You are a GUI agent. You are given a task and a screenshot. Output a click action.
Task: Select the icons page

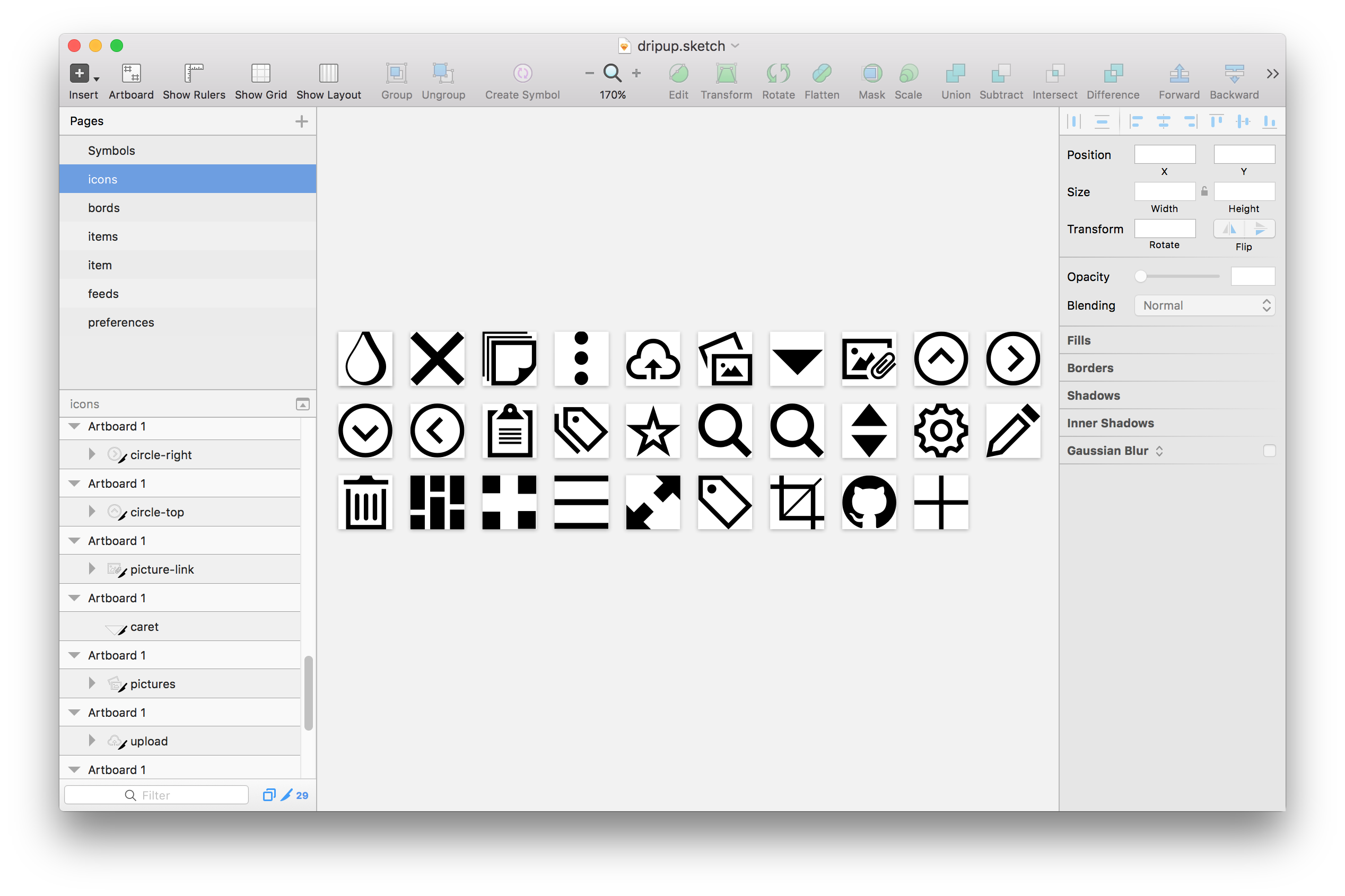188,179
